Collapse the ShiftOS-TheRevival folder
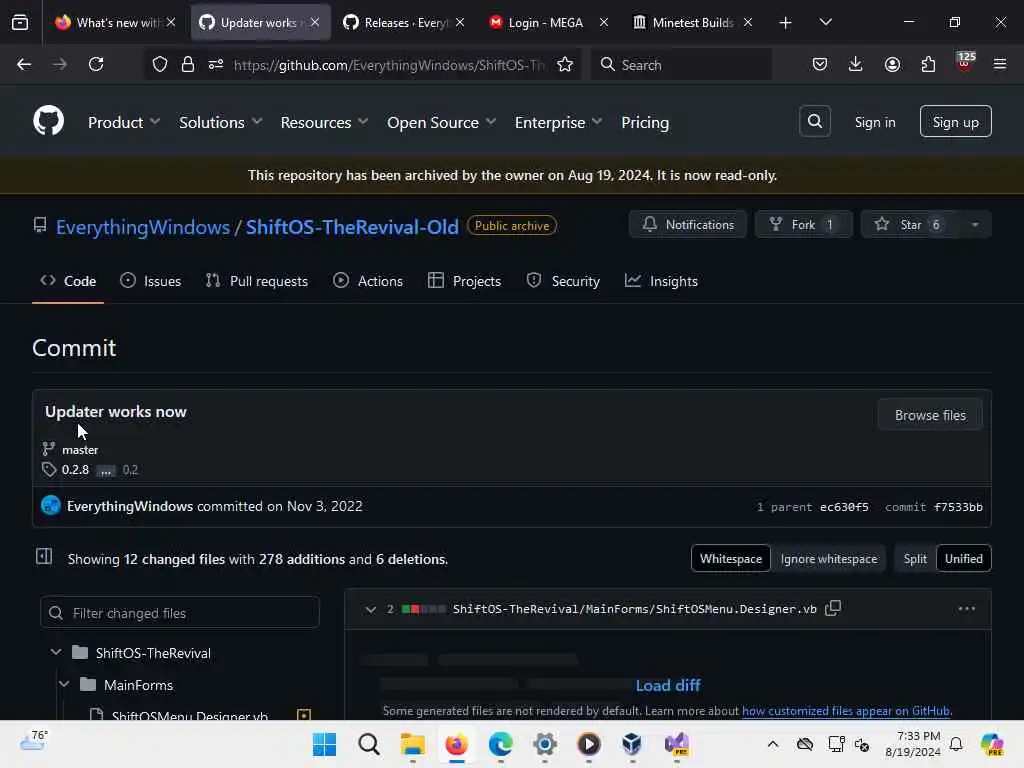 coord(56,652)
